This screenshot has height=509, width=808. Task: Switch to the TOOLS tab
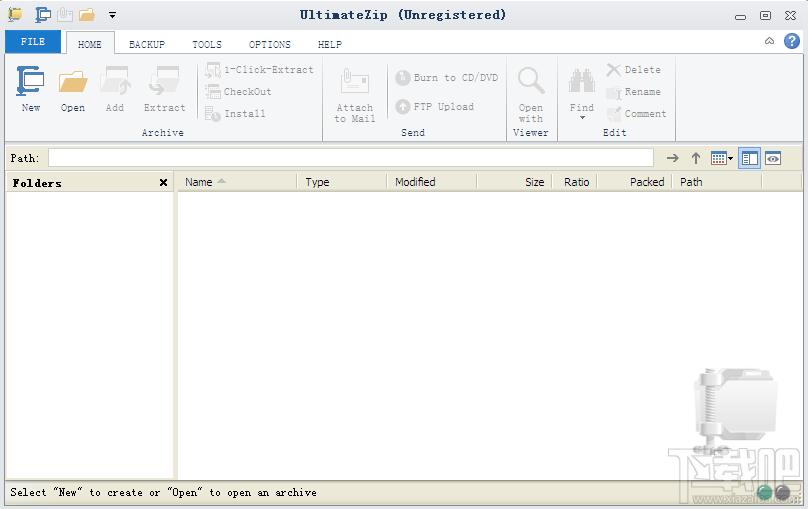(207, 44)
